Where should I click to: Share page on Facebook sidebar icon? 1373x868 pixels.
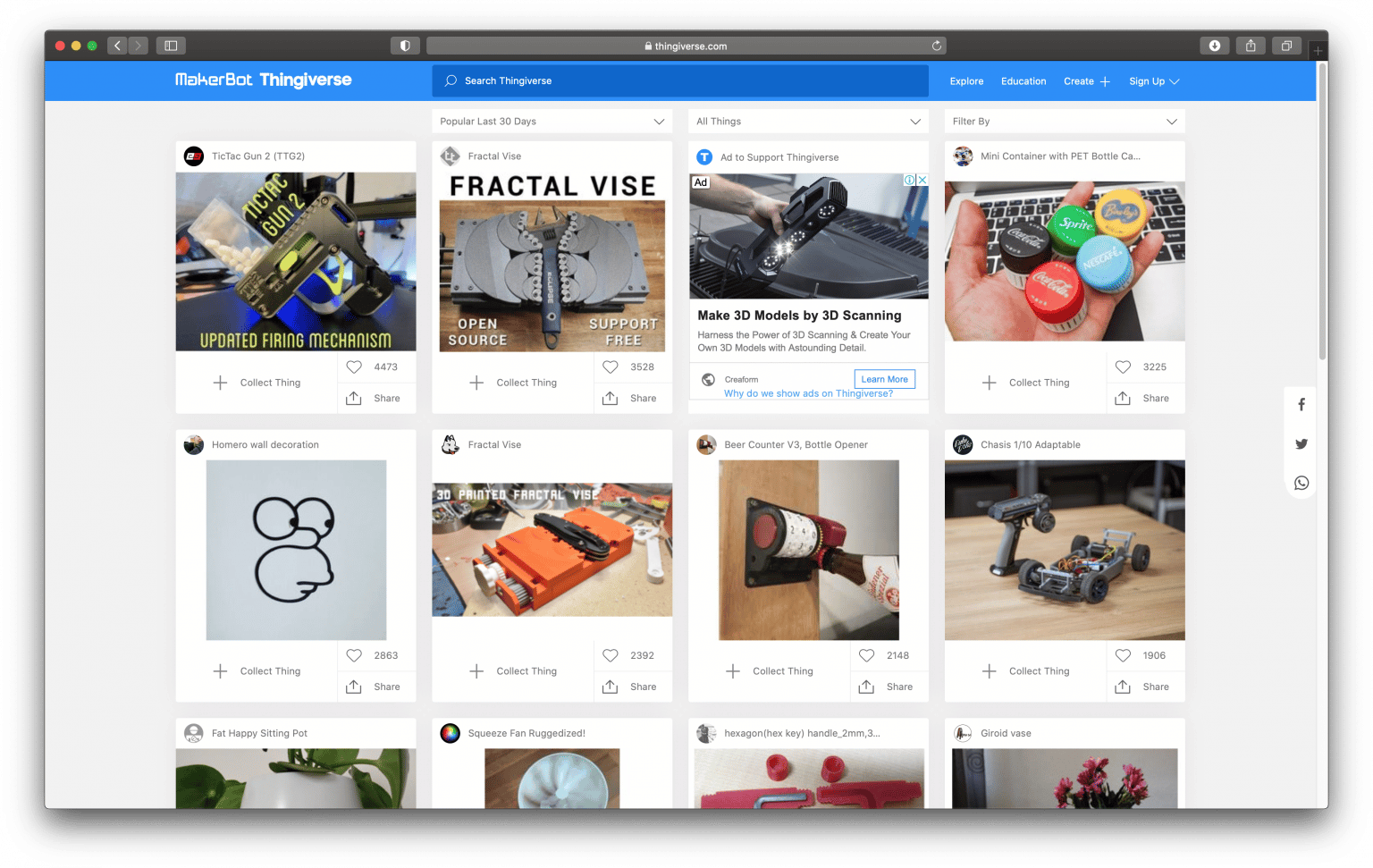click(1301, 404)
